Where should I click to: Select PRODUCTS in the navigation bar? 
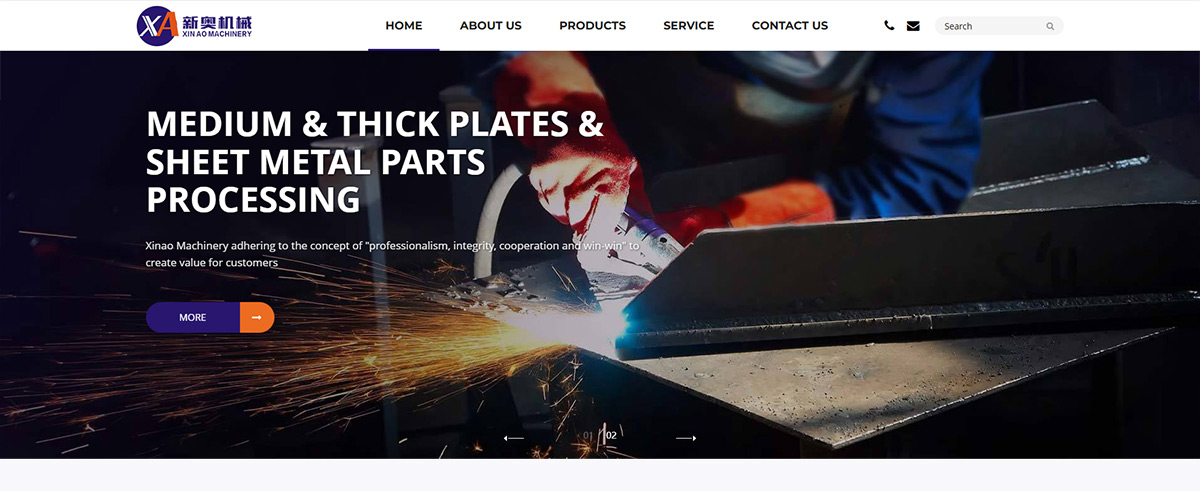pos(592,26)
